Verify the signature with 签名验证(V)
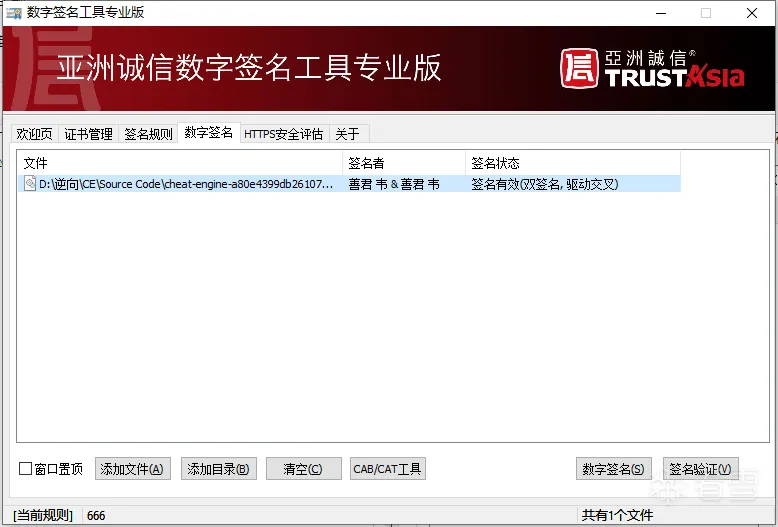Screen dimensions: 778x527 click(701, 468)
